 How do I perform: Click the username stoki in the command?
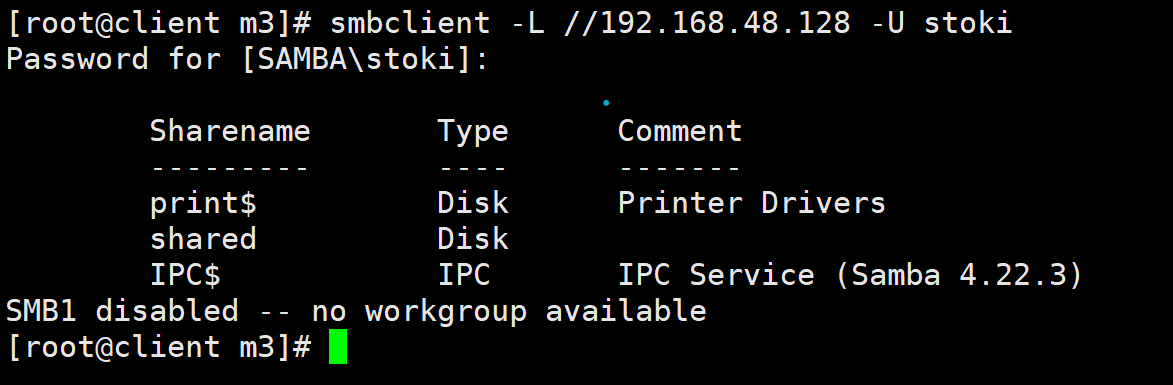(968, 23)
